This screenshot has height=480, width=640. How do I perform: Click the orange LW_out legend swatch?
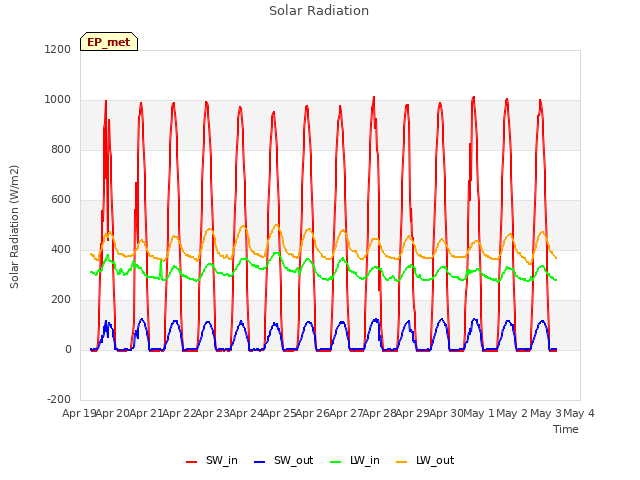(402, 462)
